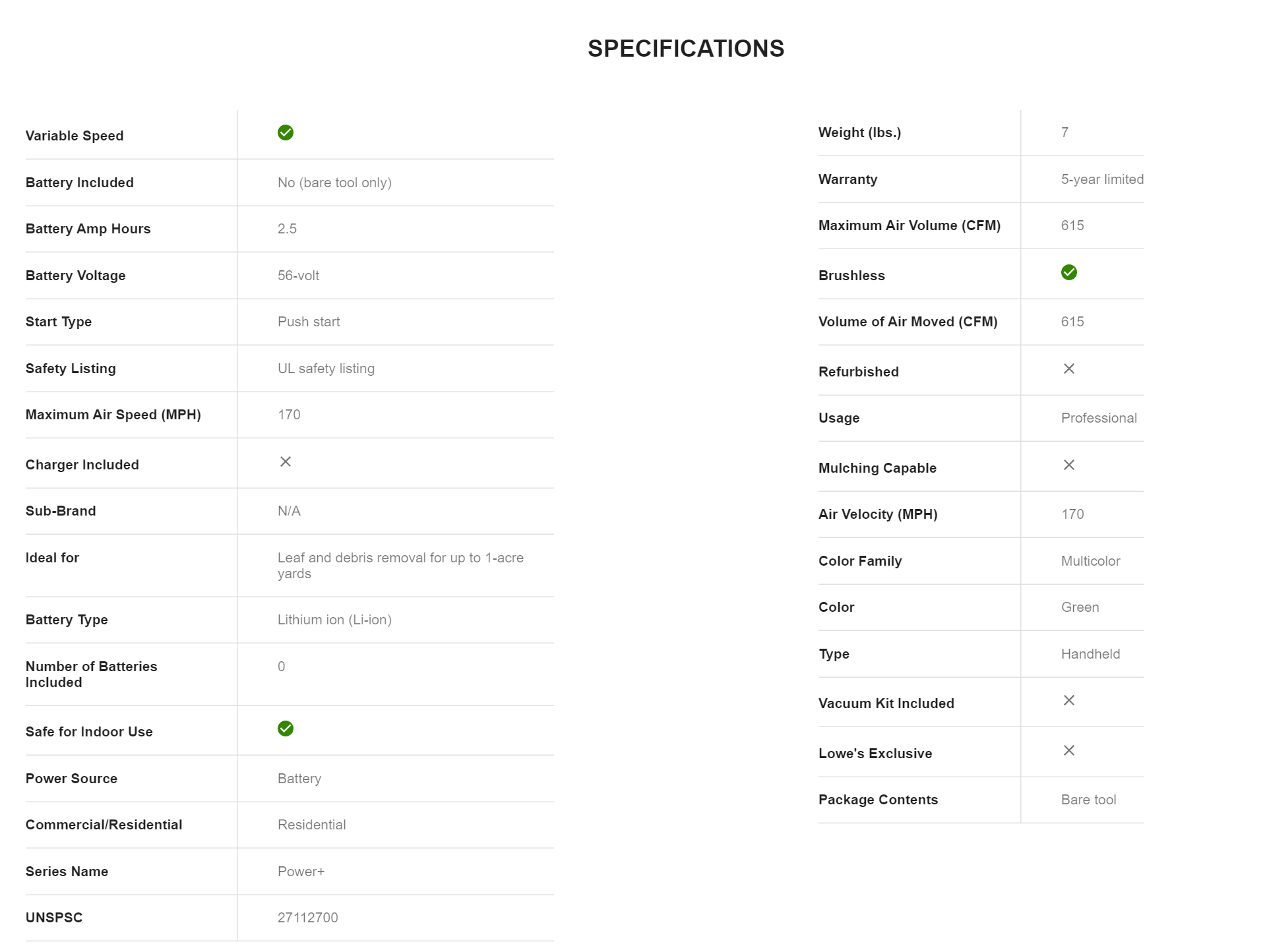
Task: Click the Specifications heading
Action: (686, 49)
